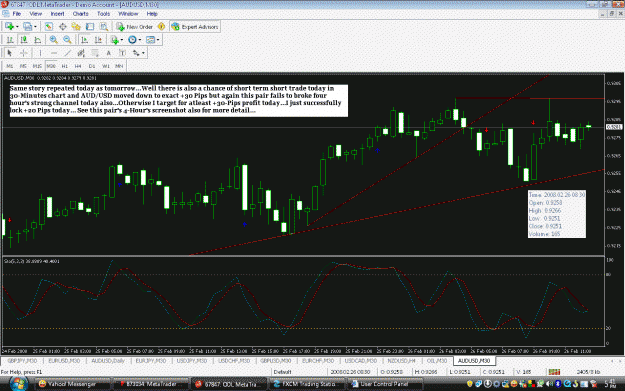Screen dimensions: 625x391
Task: Open User Control Panel taskbar button
Action: pyautogui.click(x=386, y=384)
